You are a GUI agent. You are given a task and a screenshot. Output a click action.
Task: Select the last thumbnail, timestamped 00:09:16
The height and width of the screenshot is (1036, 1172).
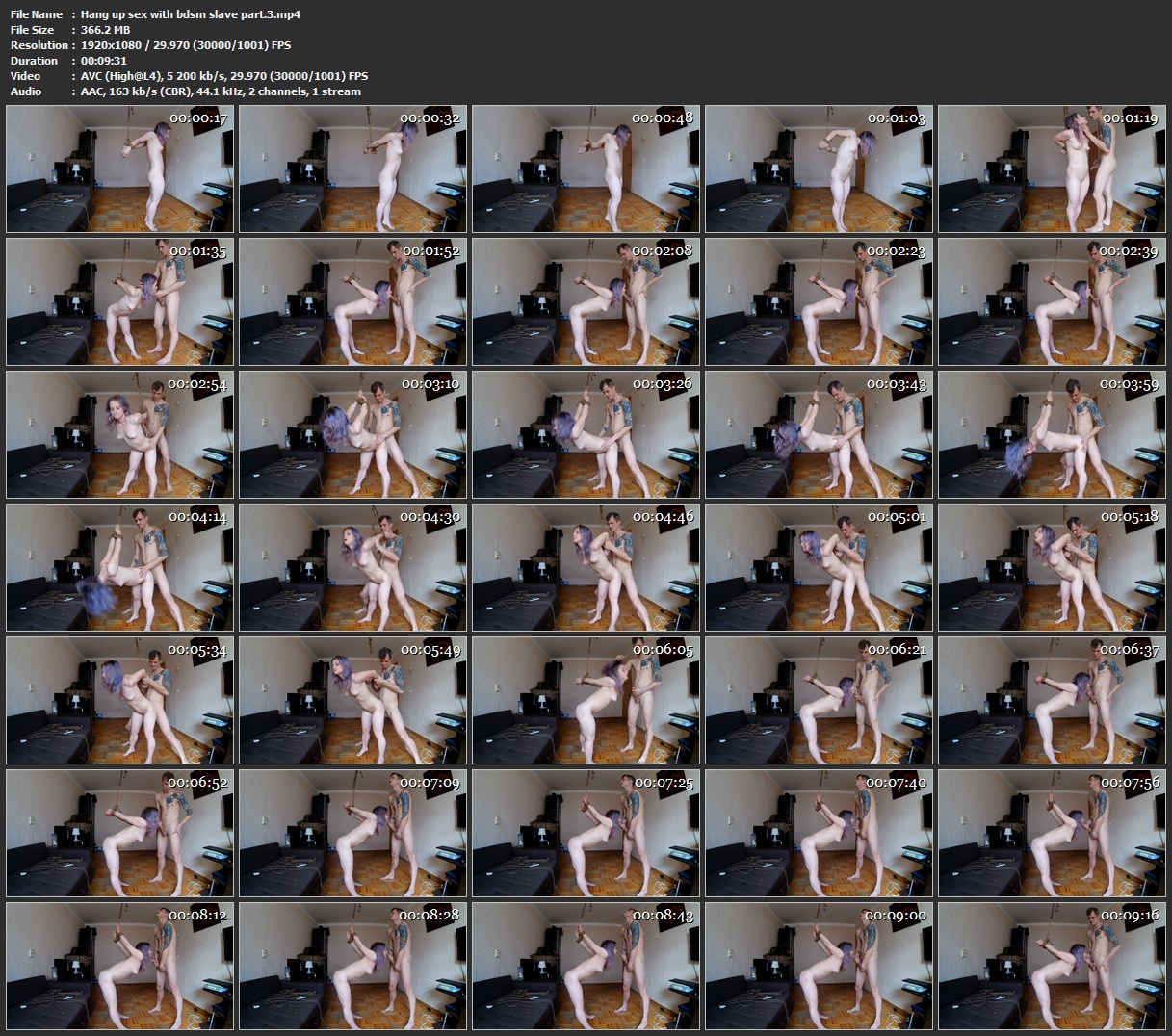[1052, 966]
